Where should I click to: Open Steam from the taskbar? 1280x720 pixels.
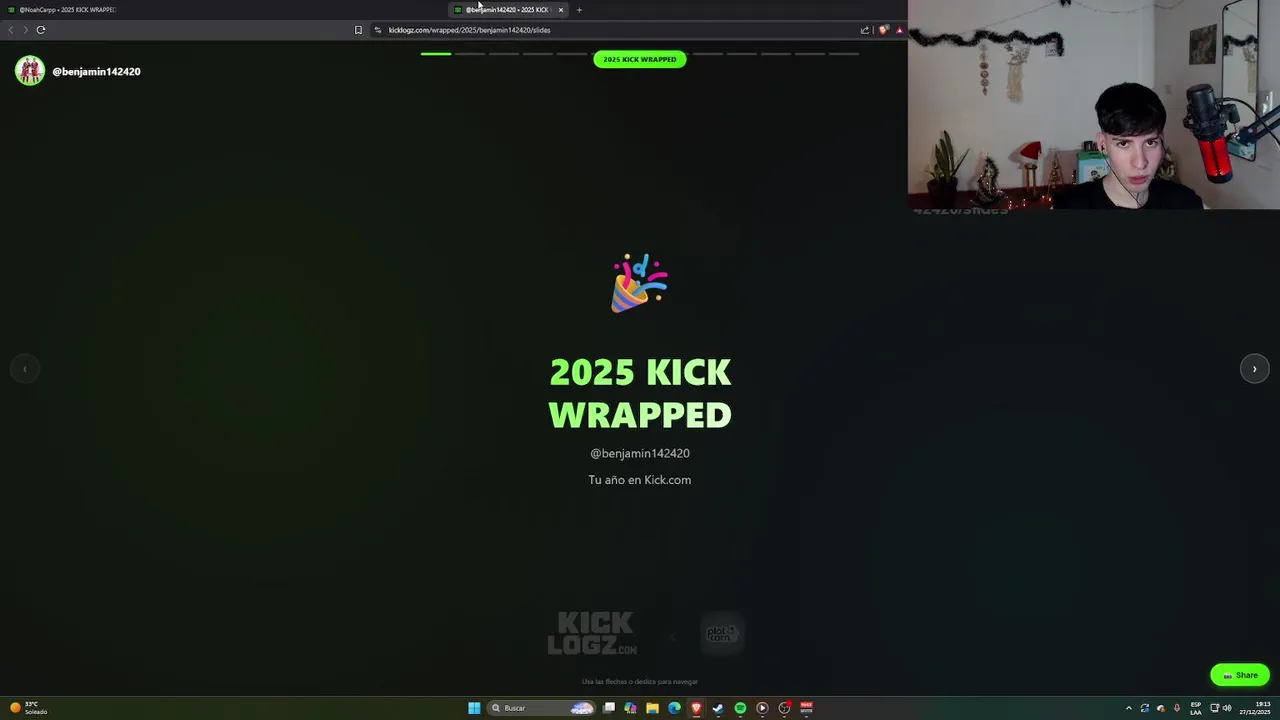(718, 708)
